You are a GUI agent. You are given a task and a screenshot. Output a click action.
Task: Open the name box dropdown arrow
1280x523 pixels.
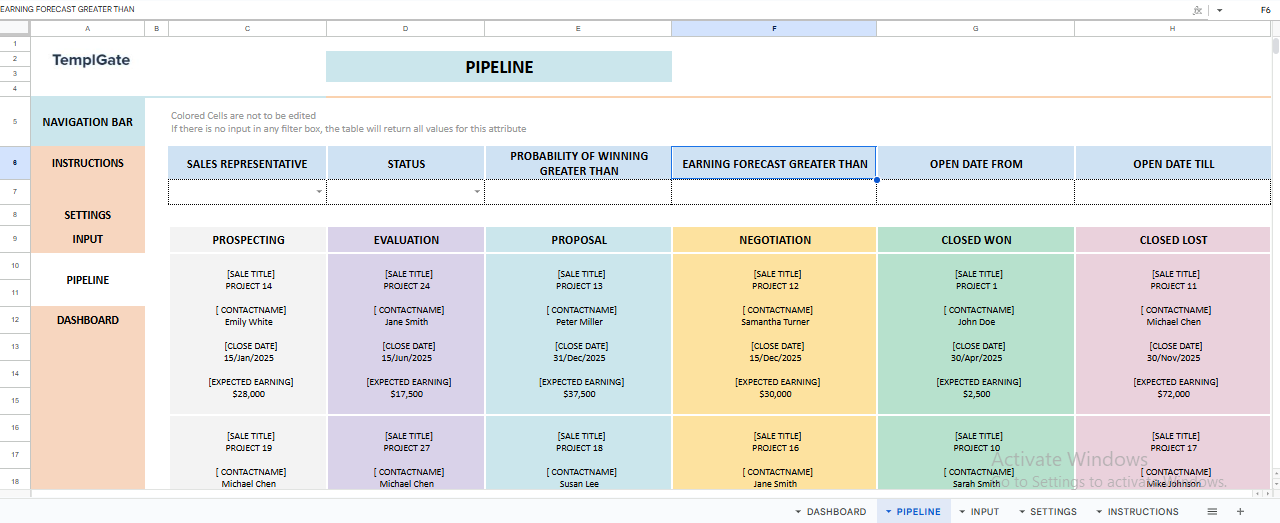coord(1219,10)
